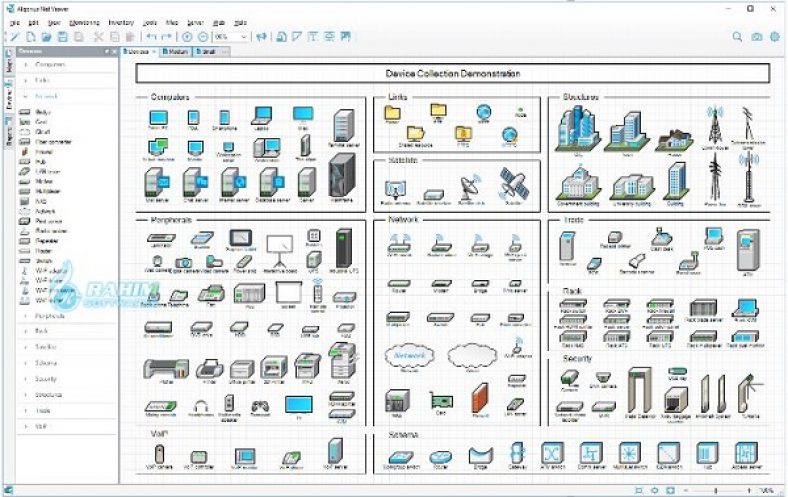This screenshot has width=788, height=497.
Task: Select Repeater in the Network device list
Action: pyautogui.click(x=47, y=241)
